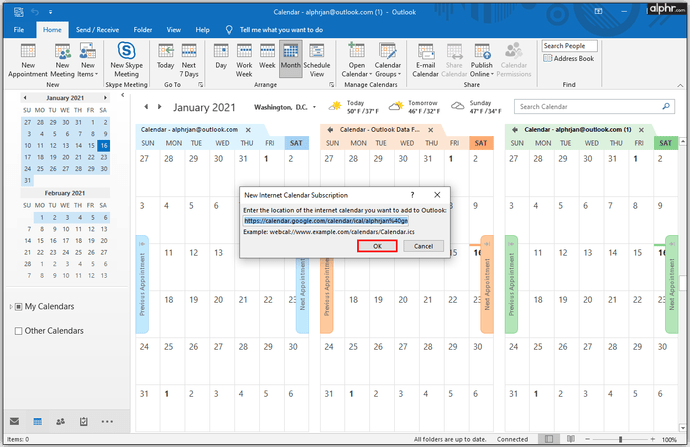
Task: Create a New Meeting
Action: click(62, 60)
